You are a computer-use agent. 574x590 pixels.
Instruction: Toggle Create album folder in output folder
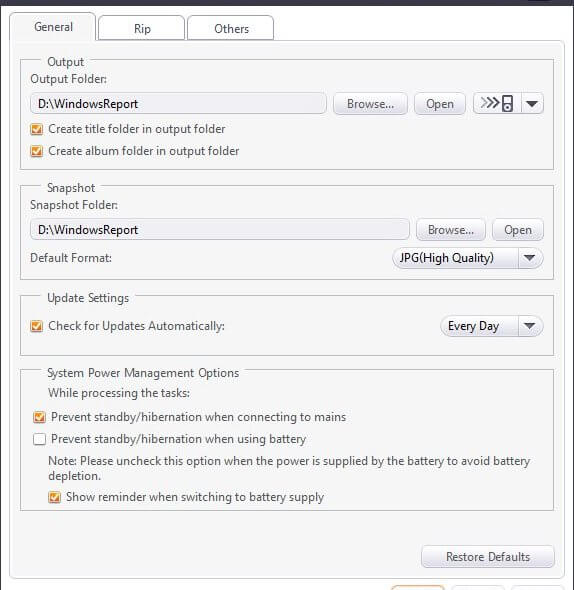pyautogui.click(x=37, y=151)
